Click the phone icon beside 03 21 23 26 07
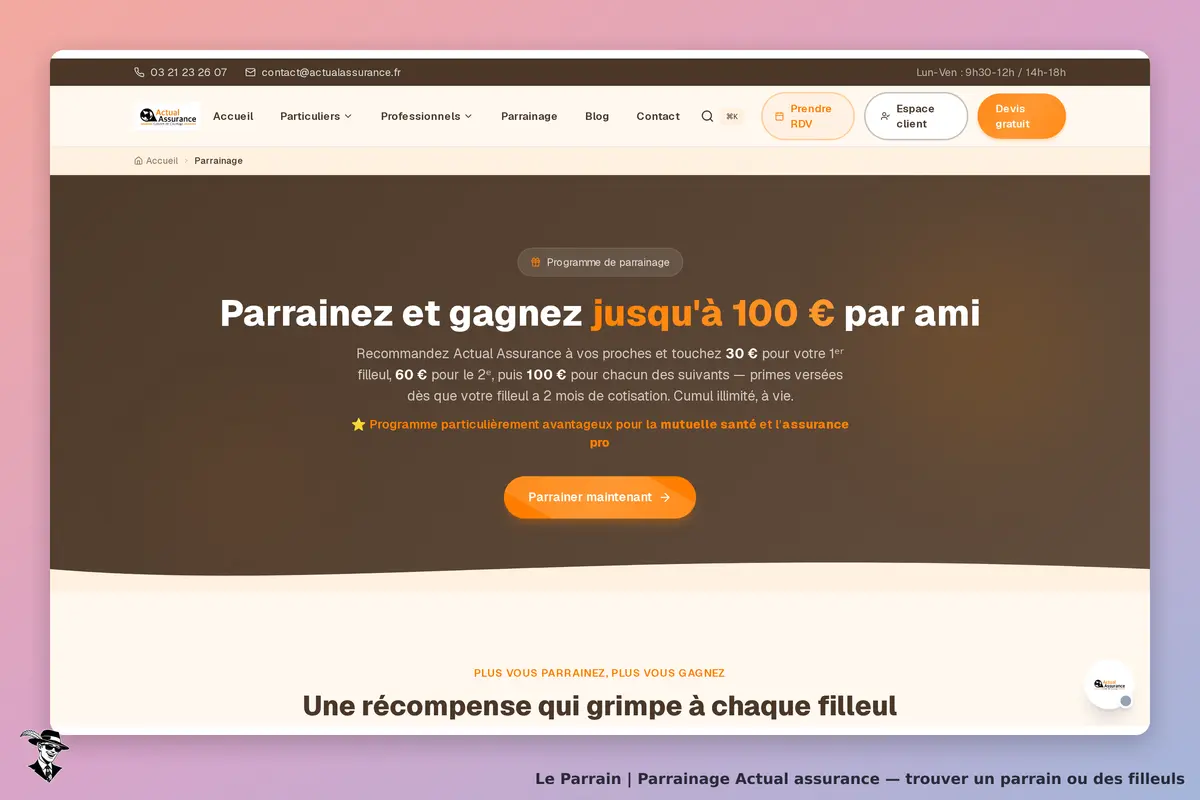This screenshot has width=1200, height=800. click(x=139, y=72)
